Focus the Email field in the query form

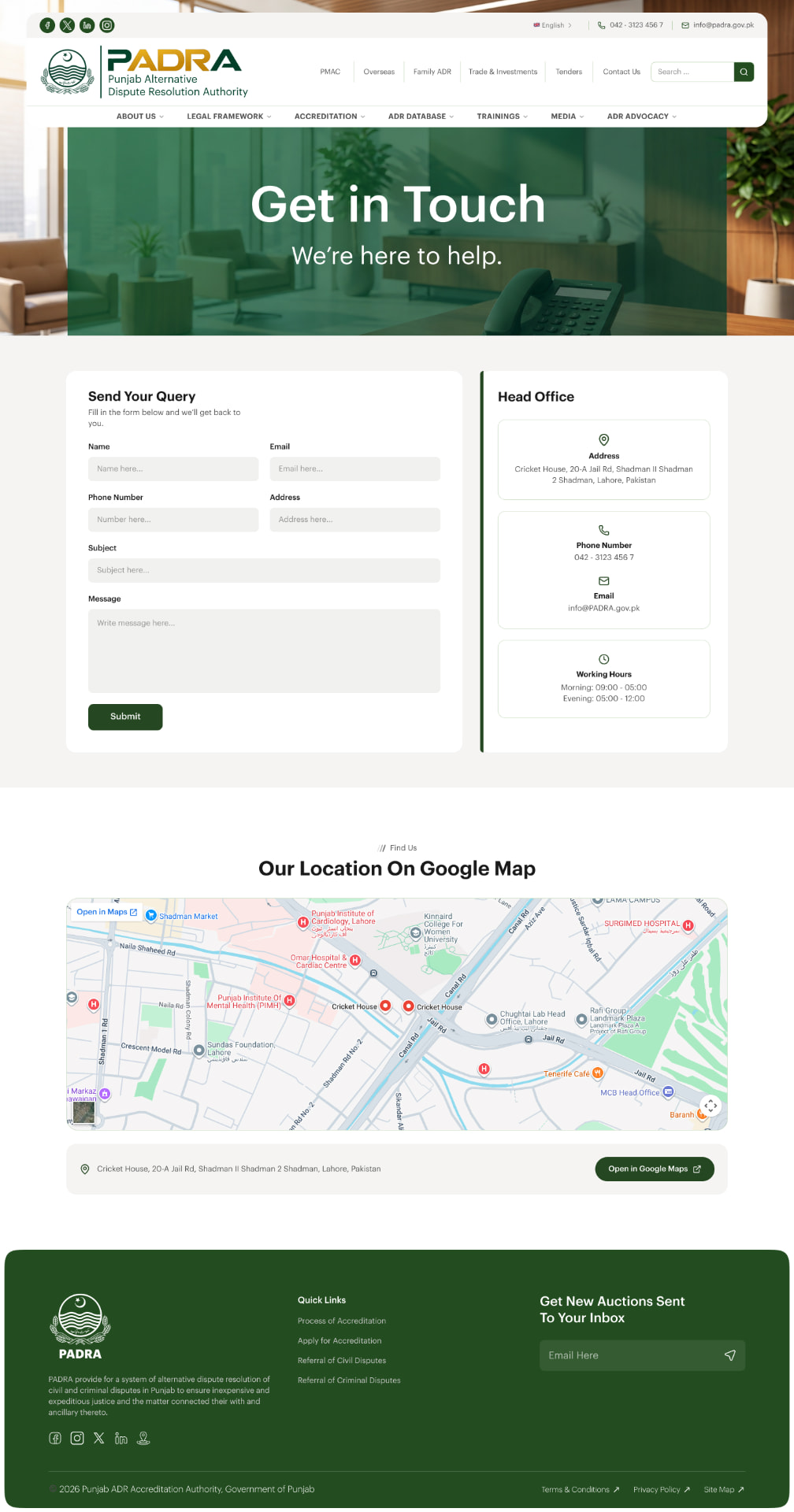tap(354, 469)
